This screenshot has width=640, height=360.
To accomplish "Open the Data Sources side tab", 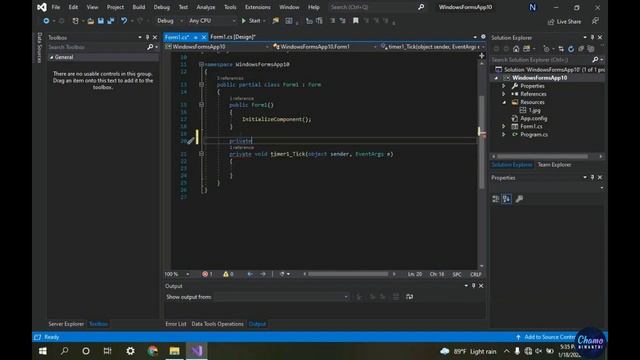I will (x=39, y=48).
